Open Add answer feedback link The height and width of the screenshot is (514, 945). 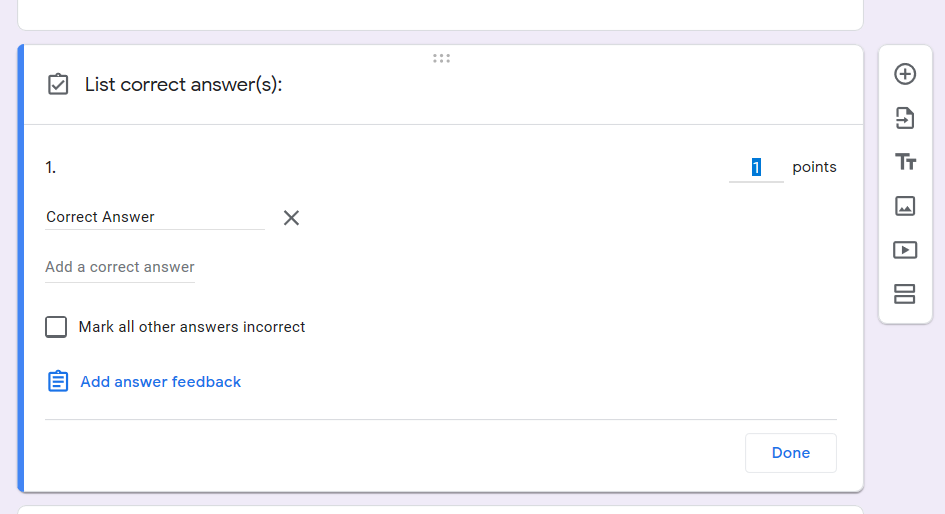tap(160, 381)
